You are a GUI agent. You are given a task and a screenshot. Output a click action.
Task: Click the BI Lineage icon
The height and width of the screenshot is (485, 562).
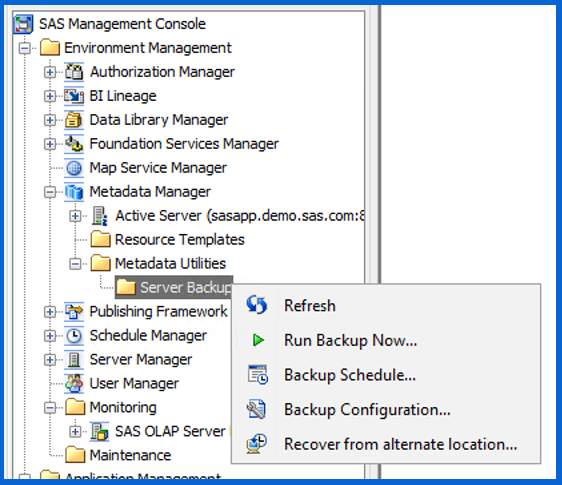[74, 96]
